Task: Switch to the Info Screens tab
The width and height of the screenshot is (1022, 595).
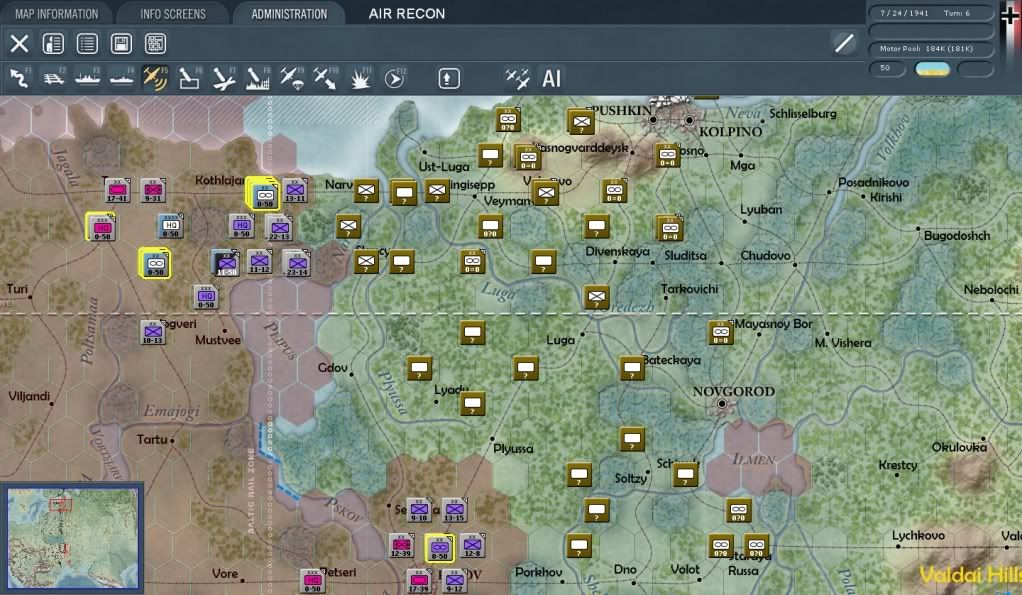Action: [173, 14]
